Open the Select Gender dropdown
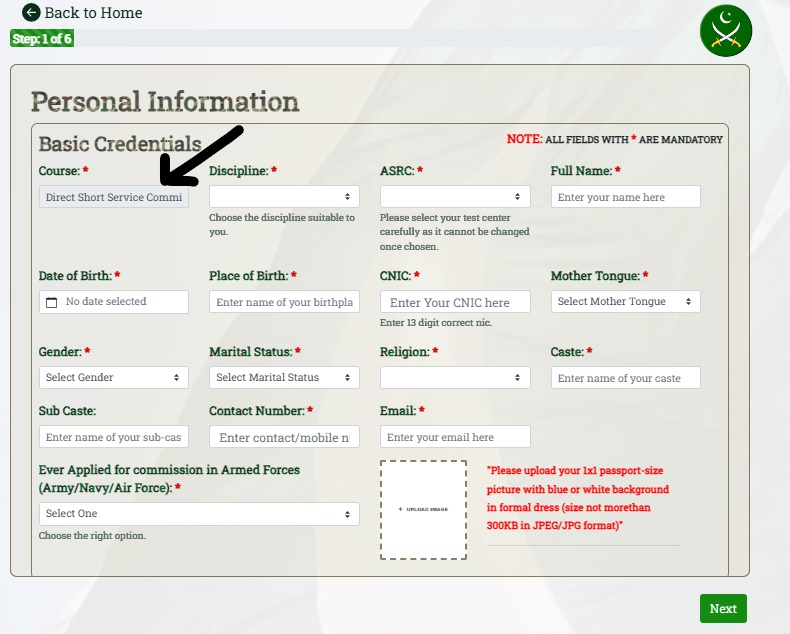Screen dimensions: 790x634 [114, 377]
